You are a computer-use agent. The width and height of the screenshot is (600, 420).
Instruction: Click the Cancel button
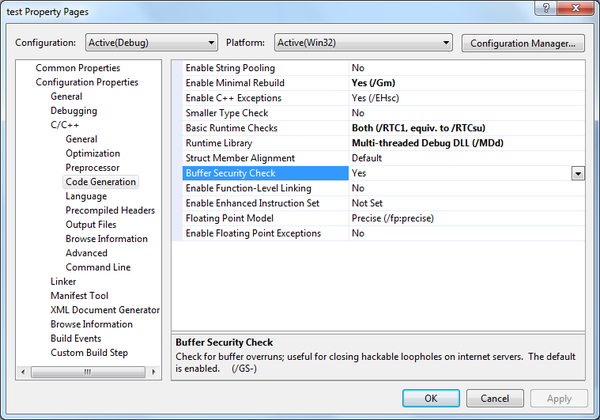coord(495,398)
